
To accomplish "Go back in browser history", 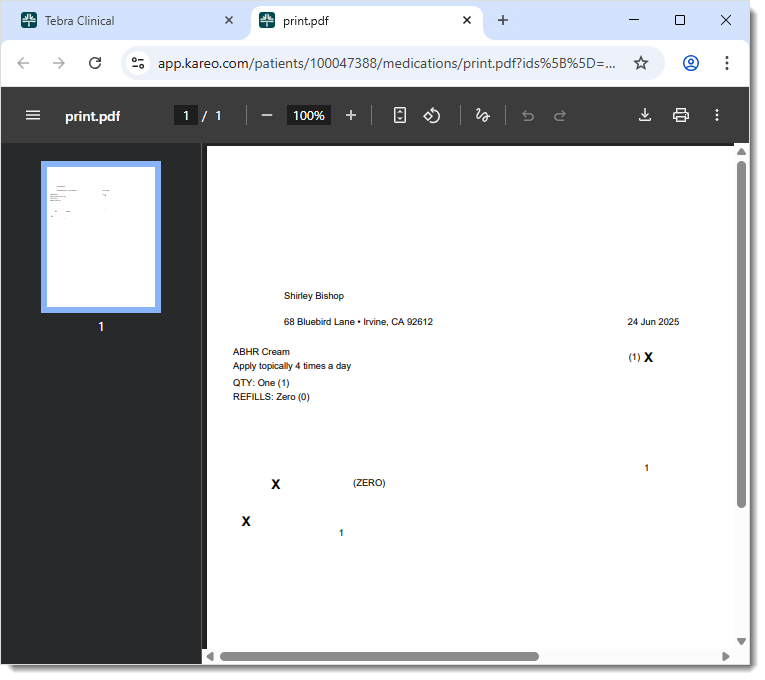I will click(23, 63).
